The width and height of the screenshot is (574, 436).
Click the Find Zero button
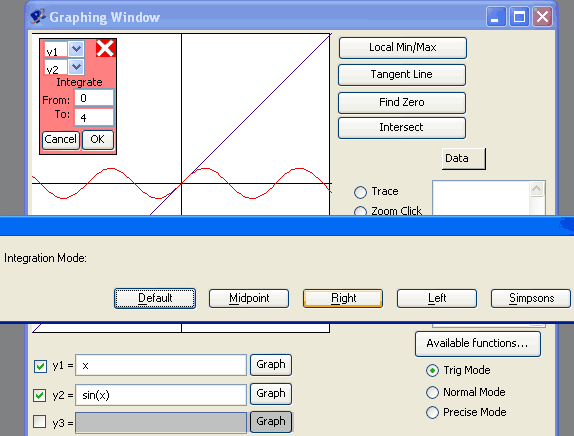click(402, 103)
